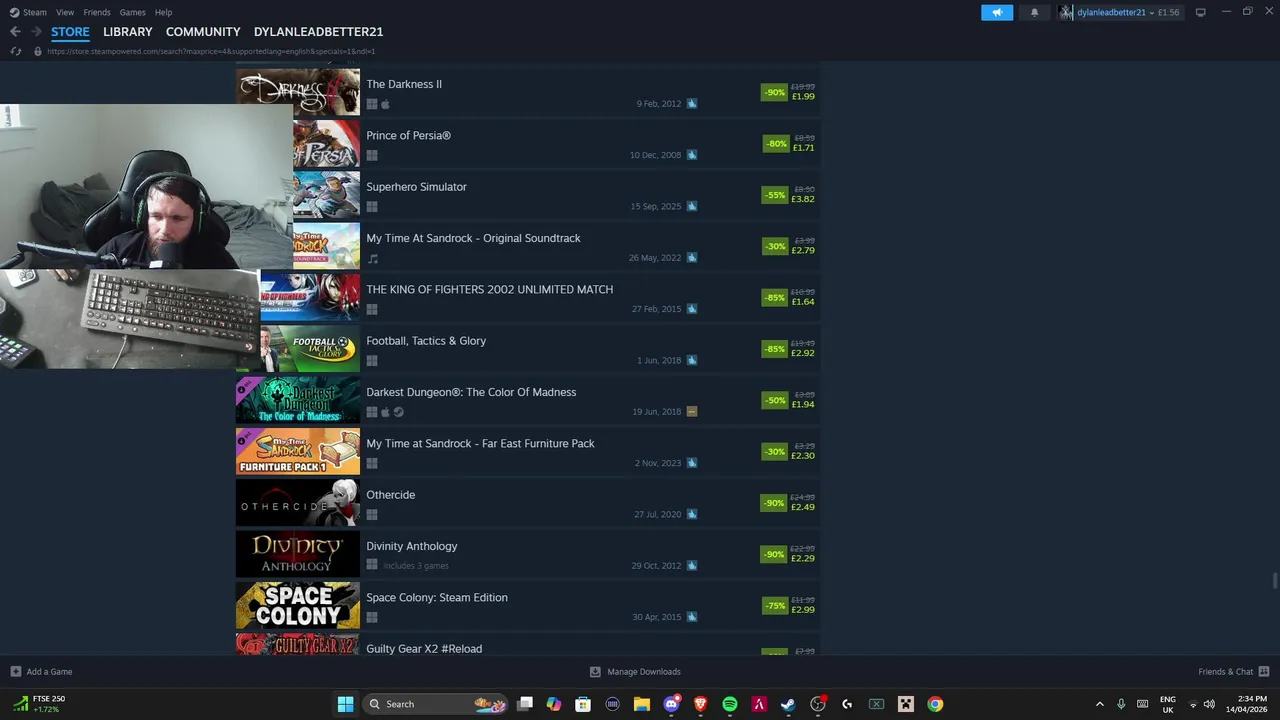Click the -90% £2.49 price on Othercide
1280x720 pixels.
point(789,502)
